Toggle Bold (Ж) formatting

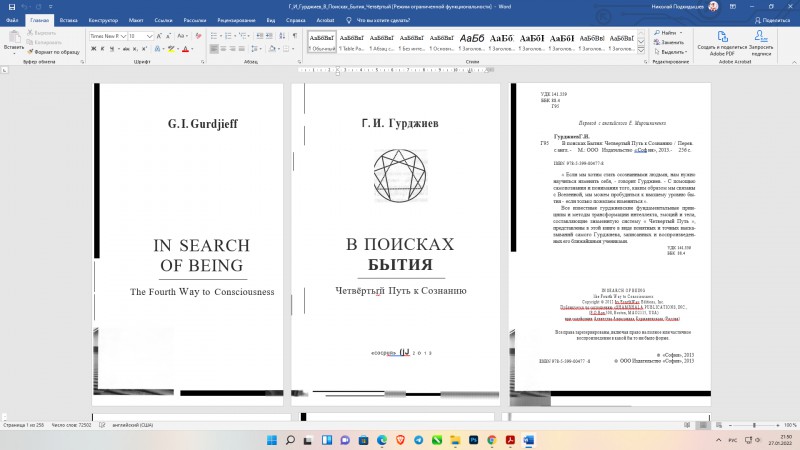coord(93,49)
